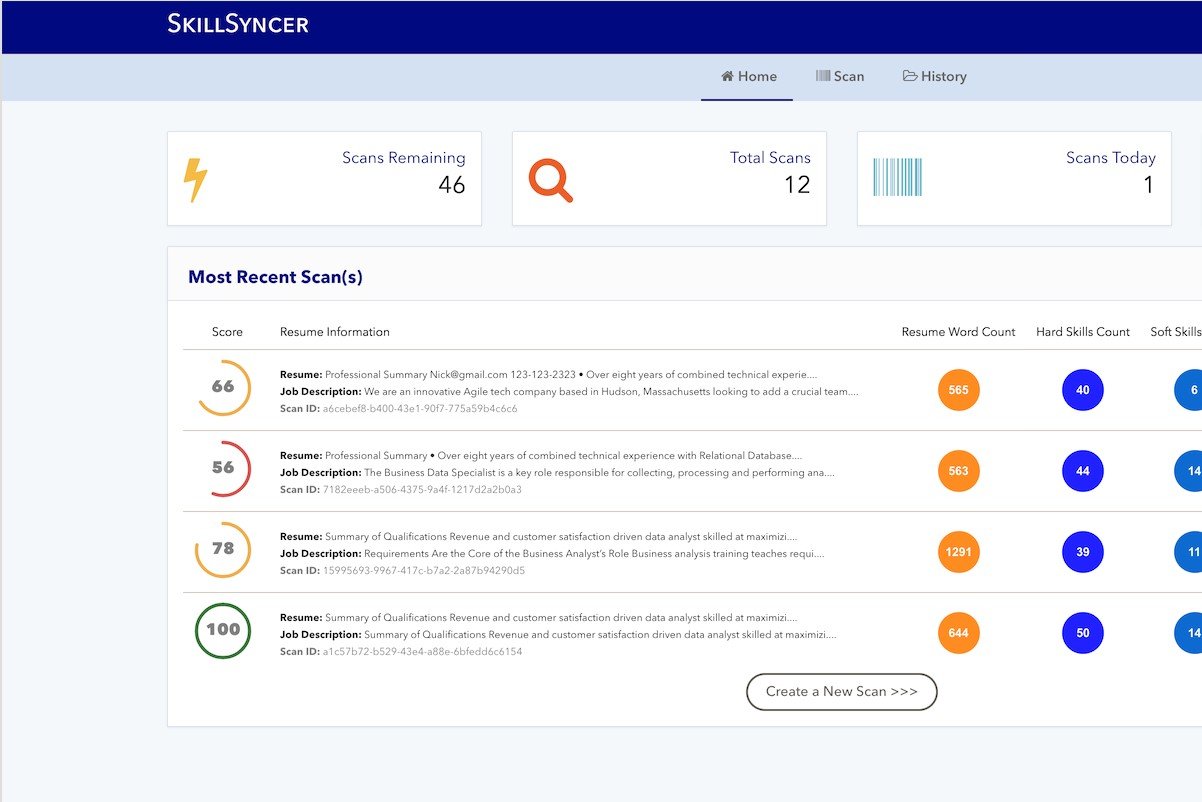This screenshot has width=1202, height=802.
Task: Select the score 78 circle
Action: pos(223,549)
